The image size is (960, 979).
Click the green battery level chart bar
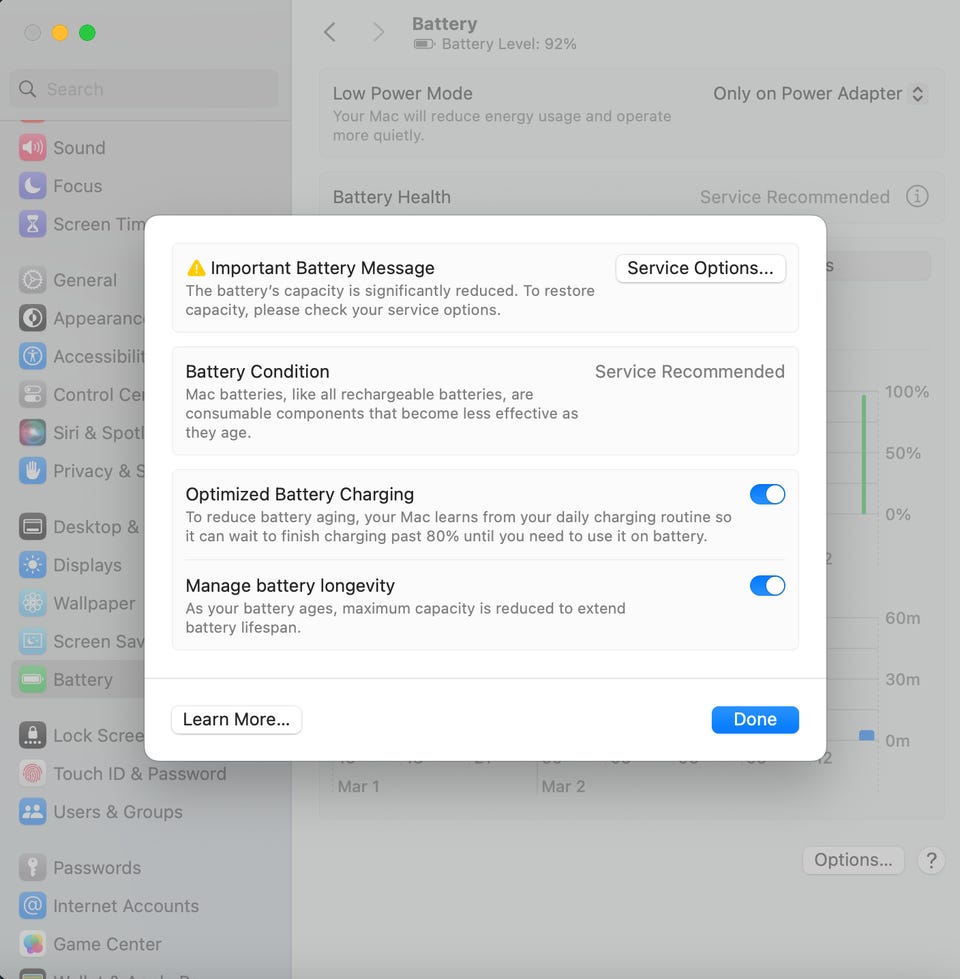(864, 454)
